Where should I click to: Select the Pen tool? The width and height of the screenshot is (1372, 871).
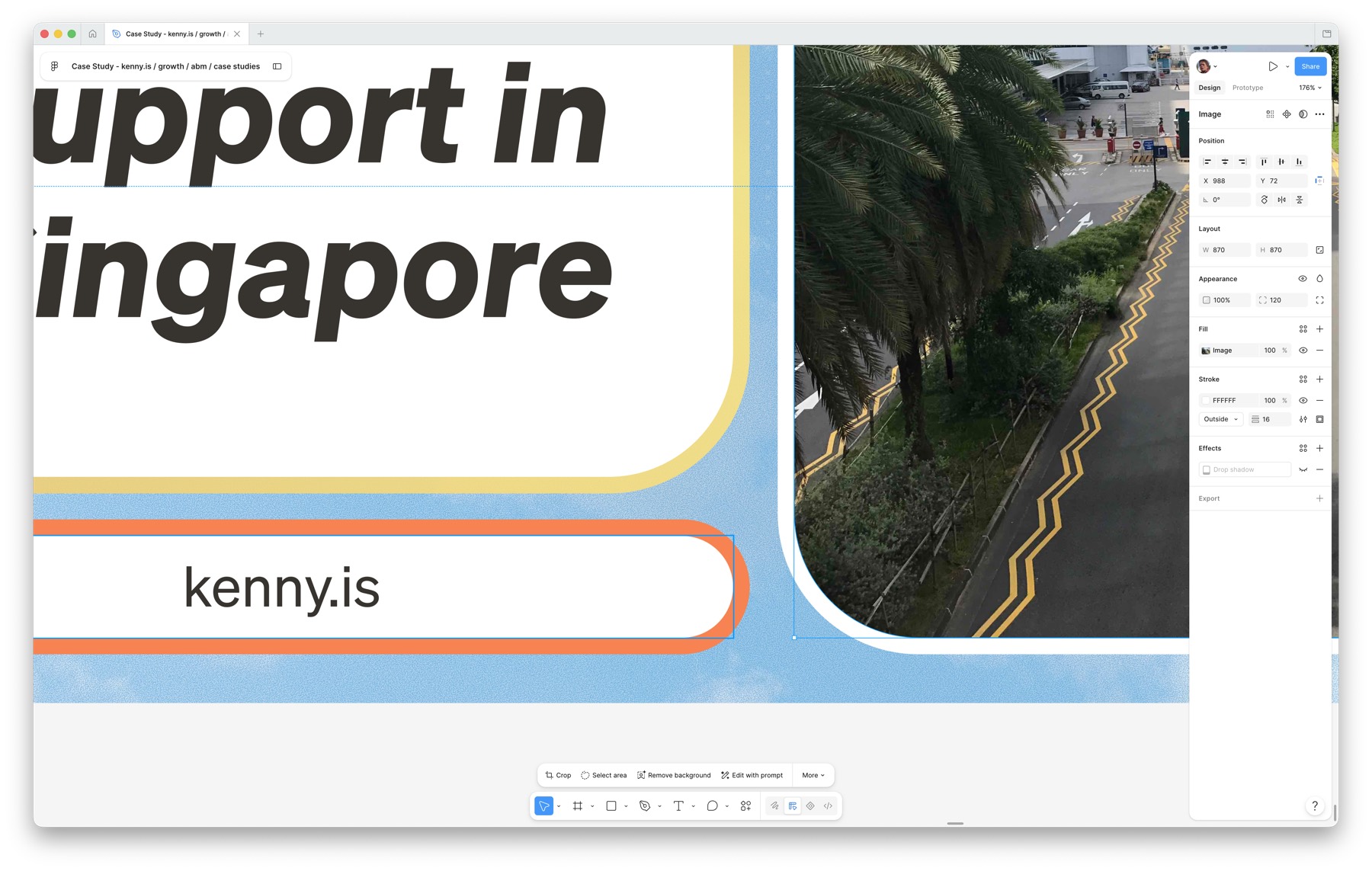[x=645, y=806]
